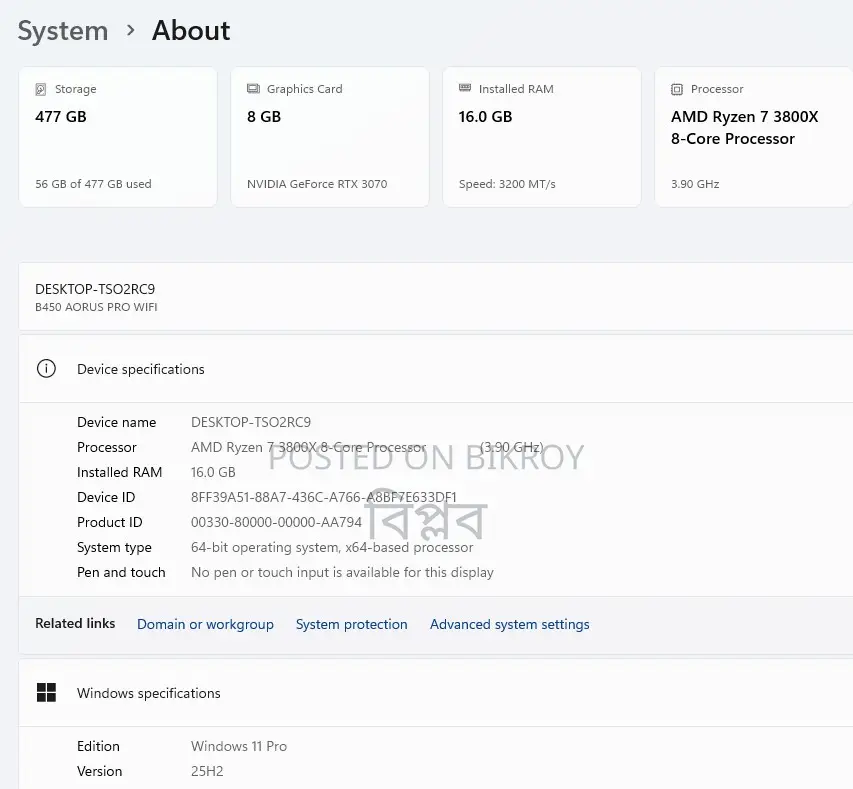Click the Windows logo beside Windows specifications
This screenshot has height=789, width=853.
(x=46, y=693)
